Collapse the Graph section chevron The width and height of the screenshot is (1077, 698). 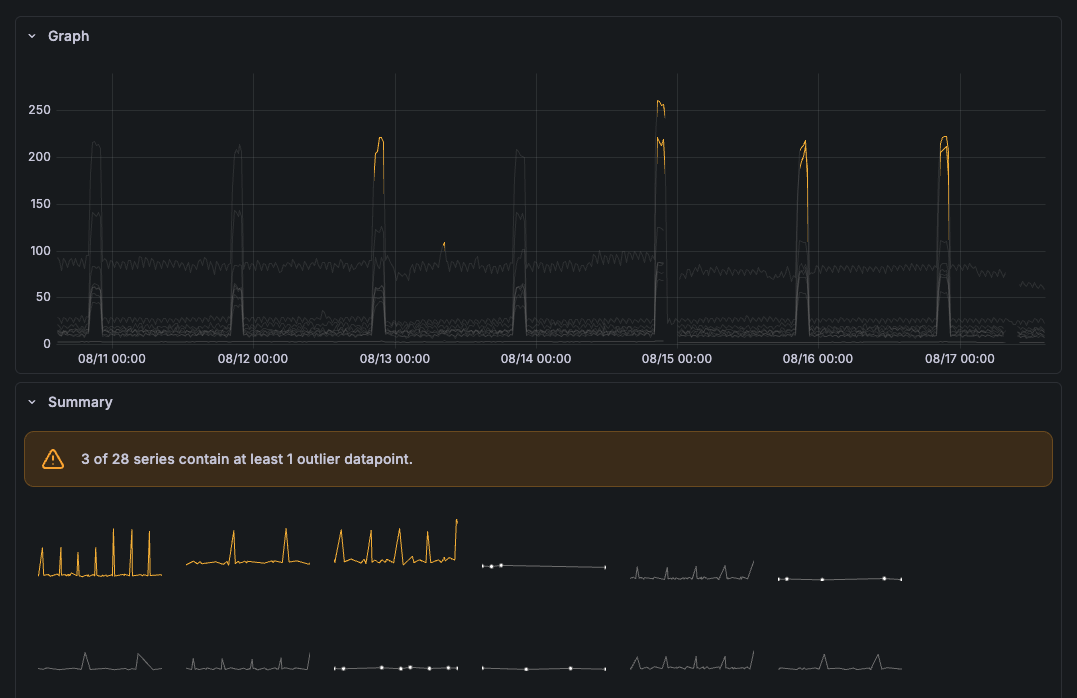pos(32,36)
